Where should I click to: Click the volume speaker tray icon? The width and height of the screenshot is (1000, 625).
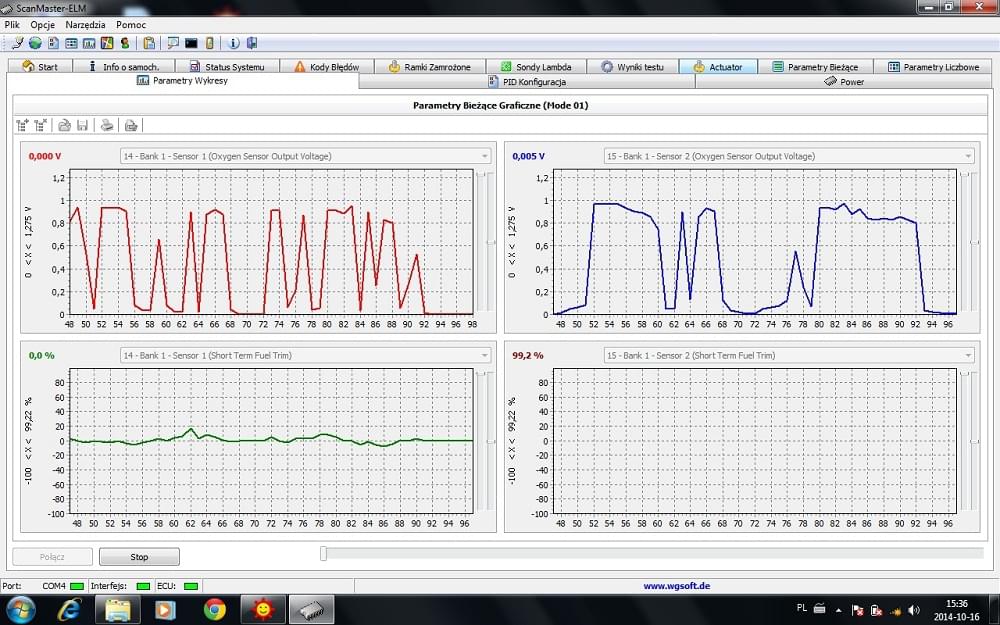pos(913,610)
